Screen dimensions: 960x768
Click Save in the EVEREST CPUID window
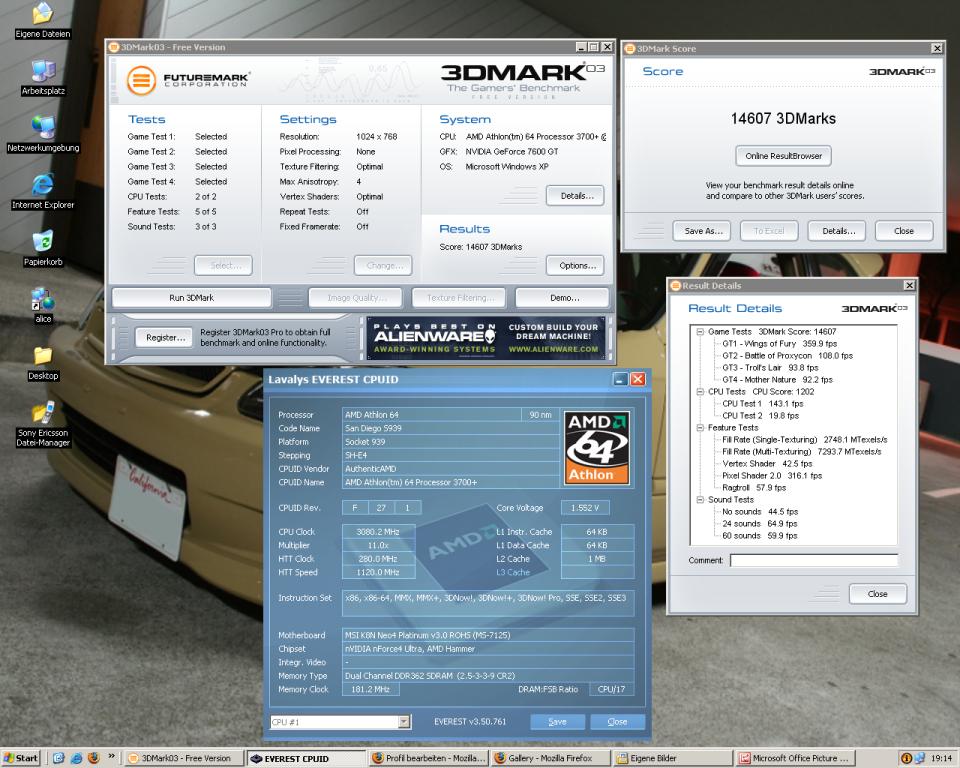(x=558, y=721)
